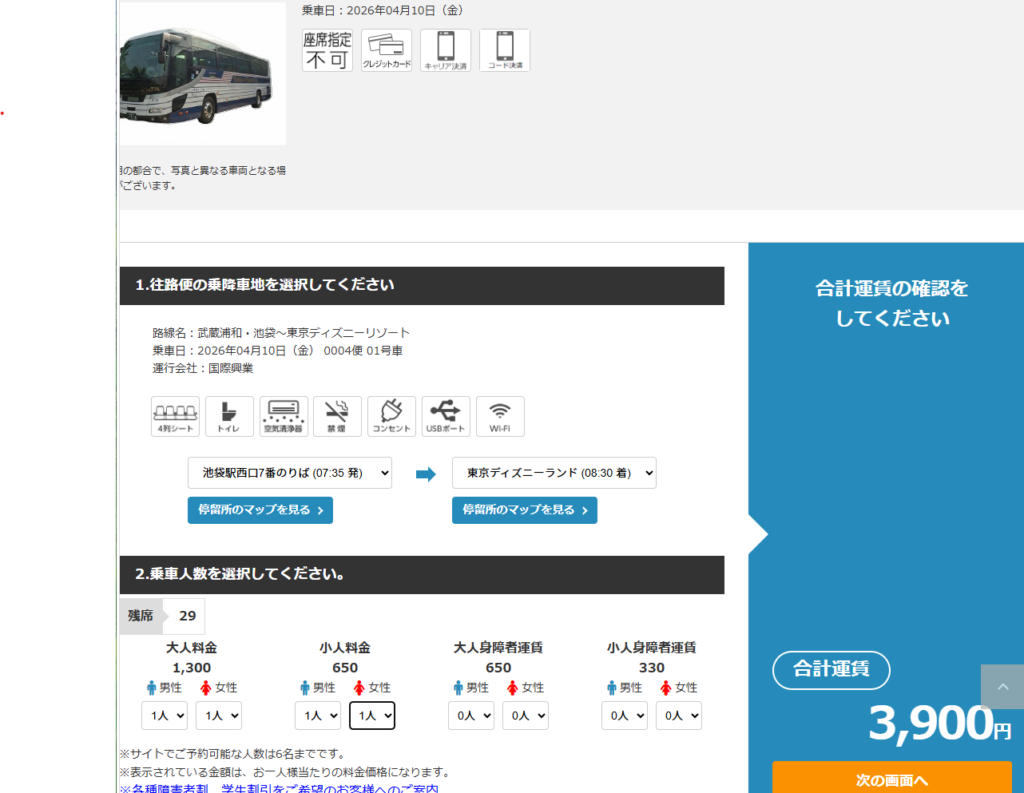Open the 東京ディズニーランド arrival stop dropdown
The width and height of the screenshot is (1024, 793).
tap(555, 472)
